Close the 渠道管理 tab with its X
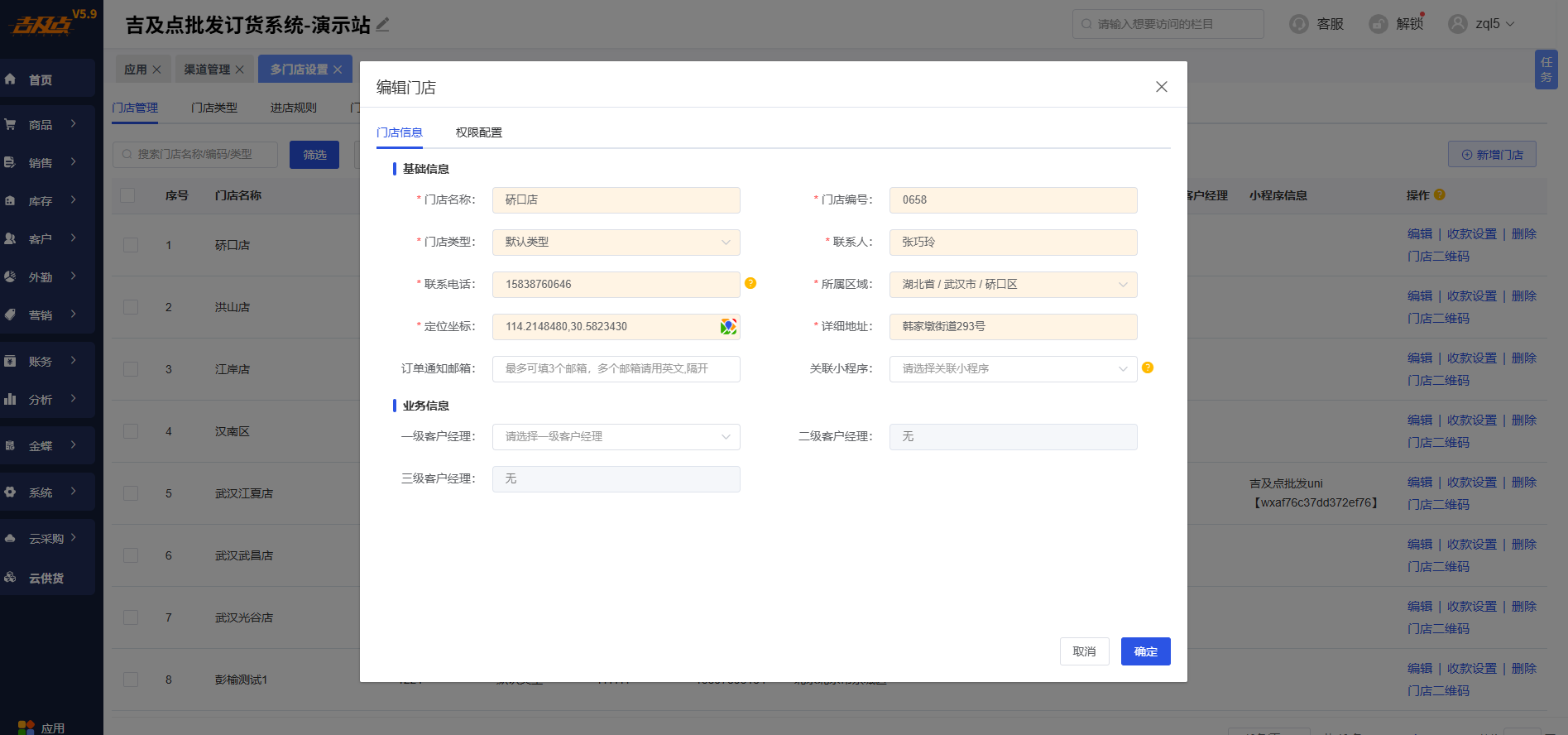This screenshot has width=1568, height=735. [x=240, y=70]
